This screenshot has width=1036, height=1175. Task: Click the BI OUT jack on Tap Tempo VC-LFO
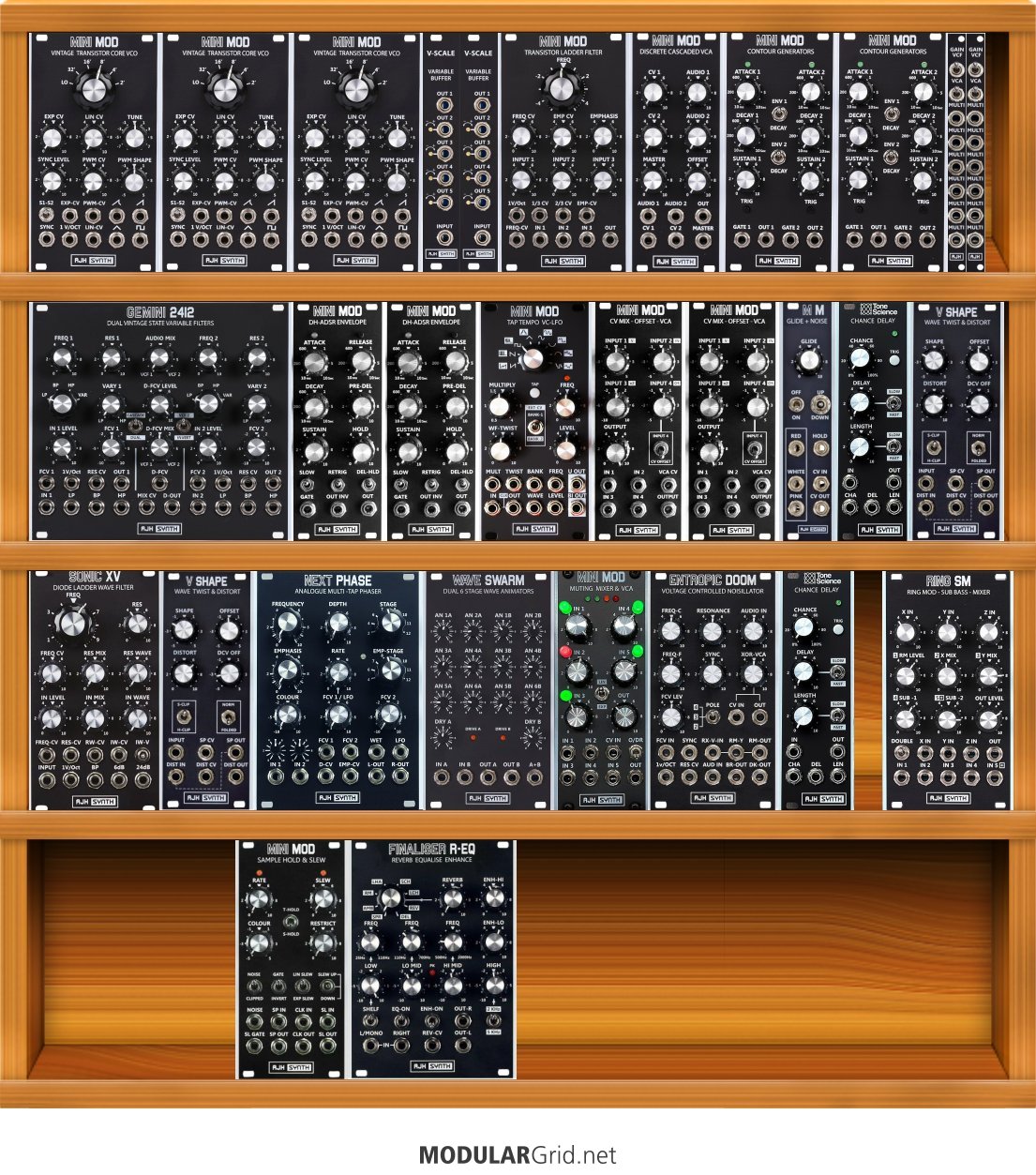(577, 508)
